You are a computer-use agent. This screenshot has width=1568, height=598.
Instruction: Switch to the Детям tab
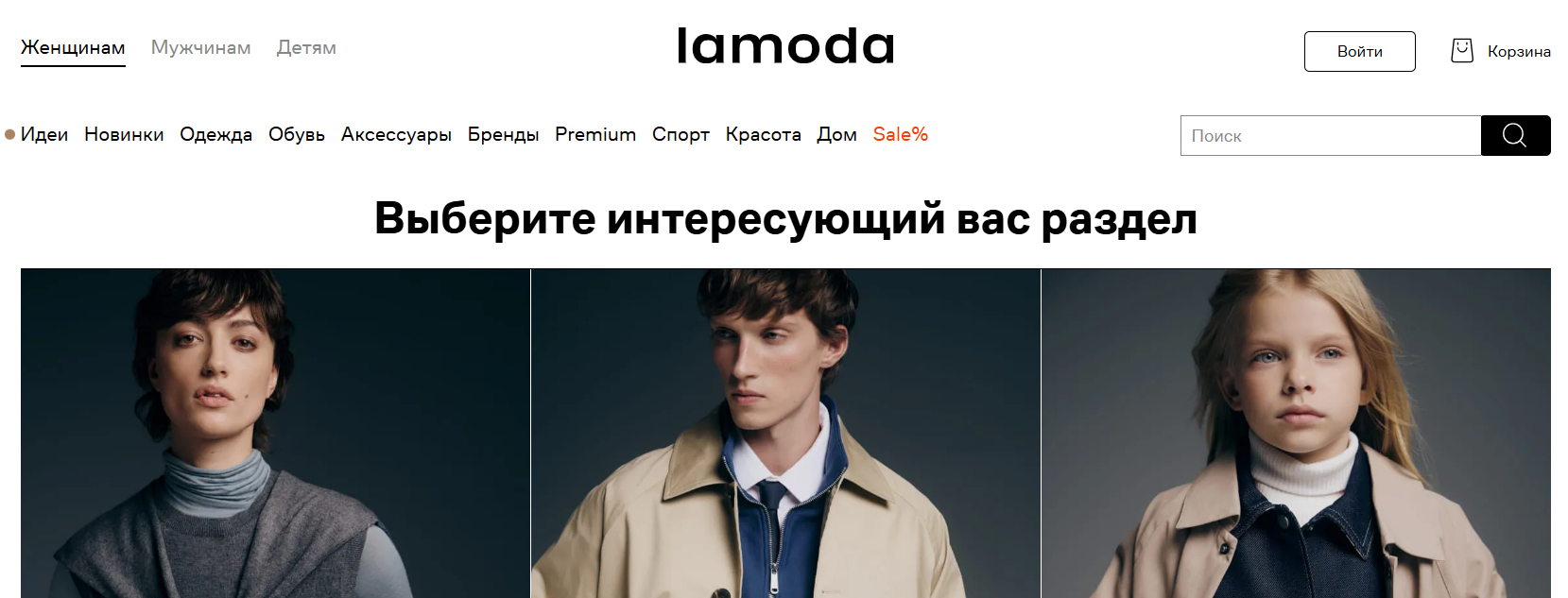pos(306,47)
